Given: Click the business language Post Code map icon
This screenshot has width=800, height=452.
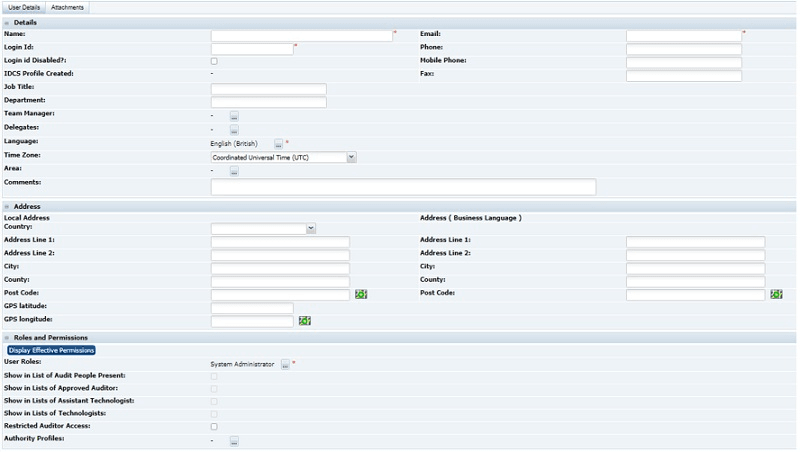Looking at the screenshot, I should (777, 294).
